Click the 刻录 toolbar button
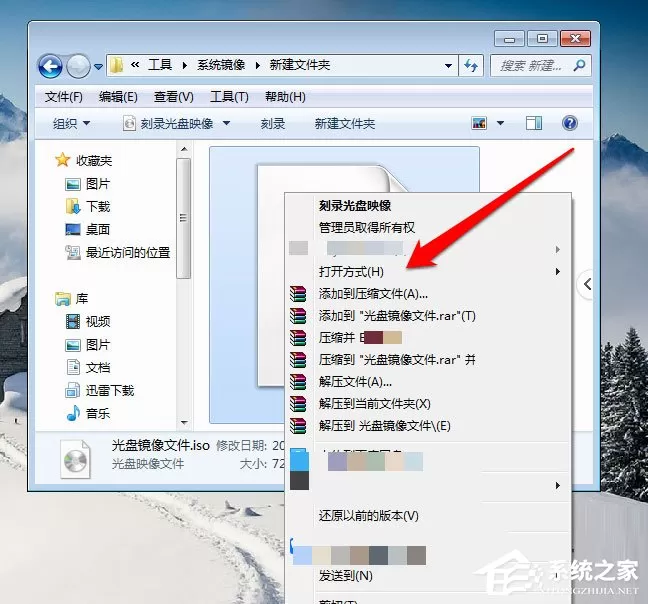Image resolution: width=648 pixels, height=604 pixels. coord(273,124)
